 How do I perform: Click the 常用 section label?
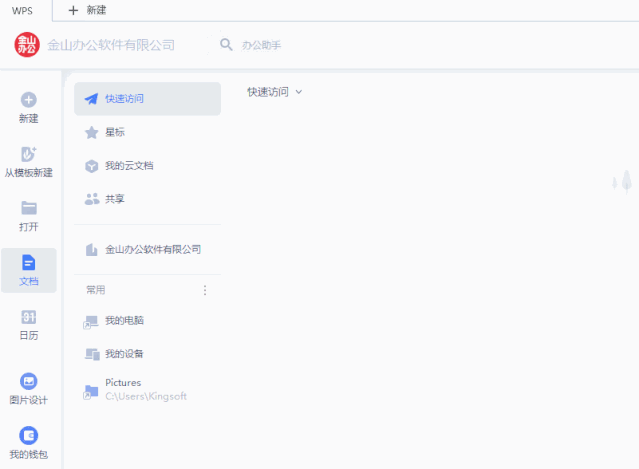(96, 290)
